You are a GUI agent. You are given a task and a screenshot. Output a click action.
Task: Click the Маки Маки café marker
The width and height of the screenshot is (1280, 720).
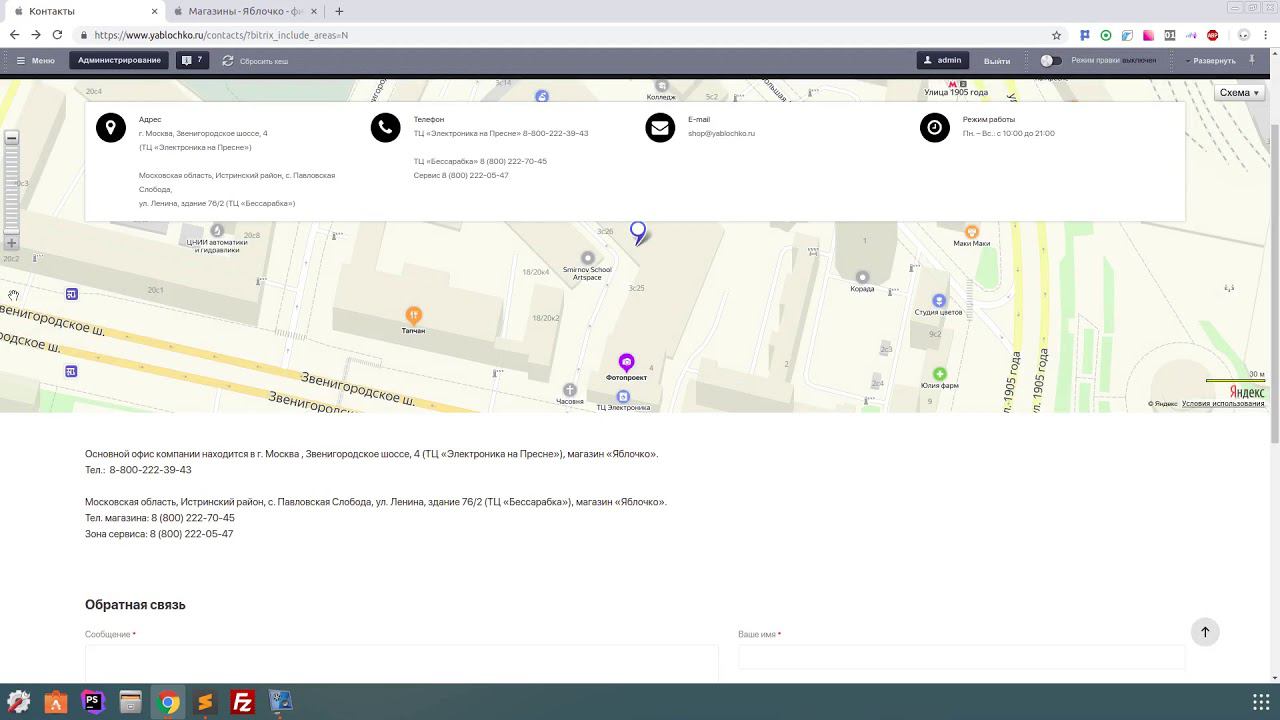click(x=971, y=232)
